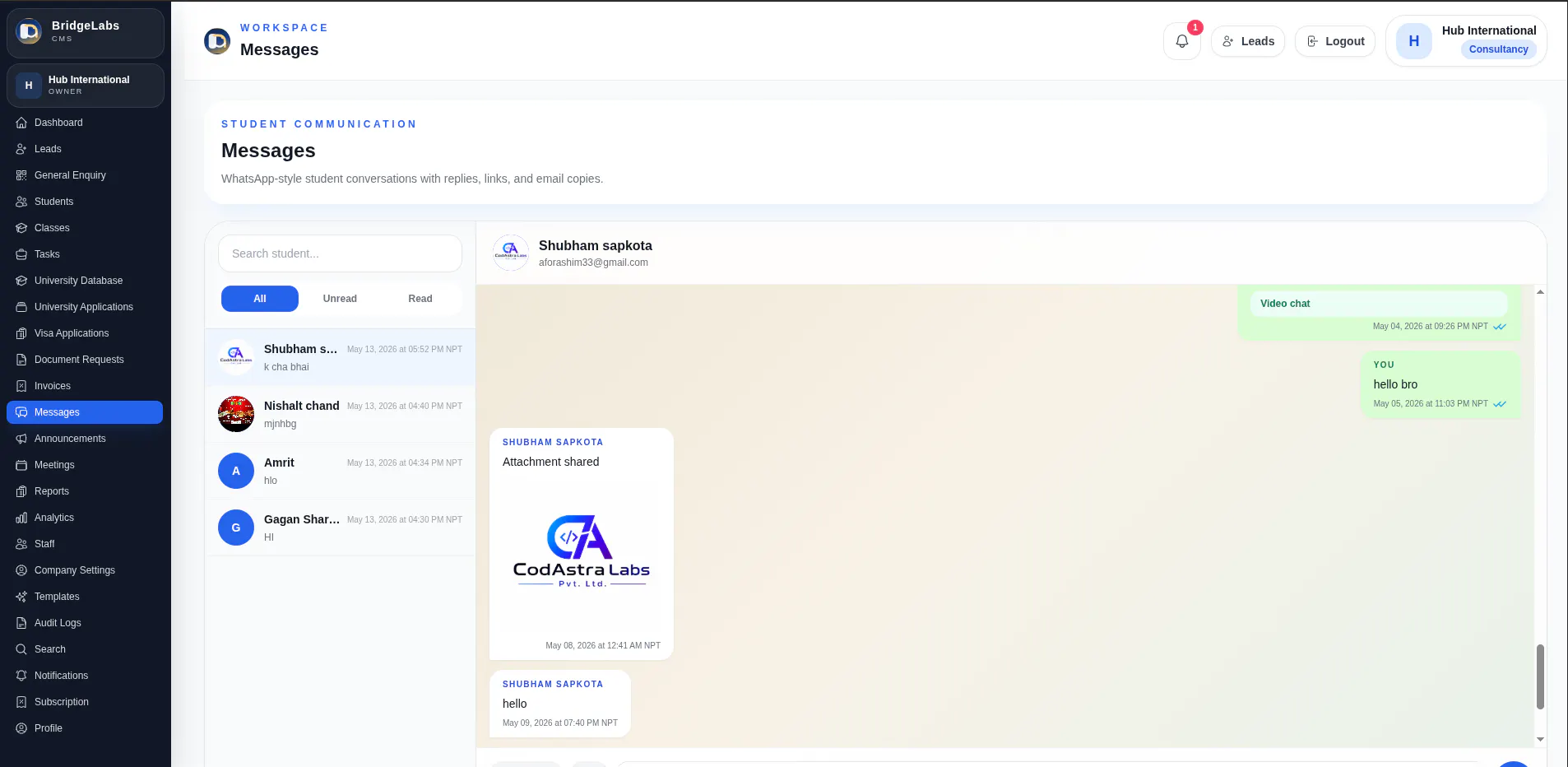Open Templates in sidebar
This screenshot has height=767, width=1568.
tap(85, 597)
